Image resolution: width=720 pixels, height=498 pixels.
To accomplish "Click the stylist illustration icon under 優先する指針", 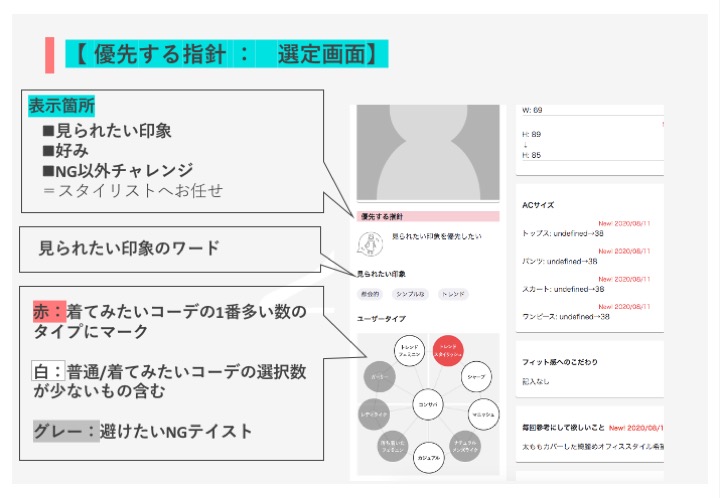I will tap(371, 242).
